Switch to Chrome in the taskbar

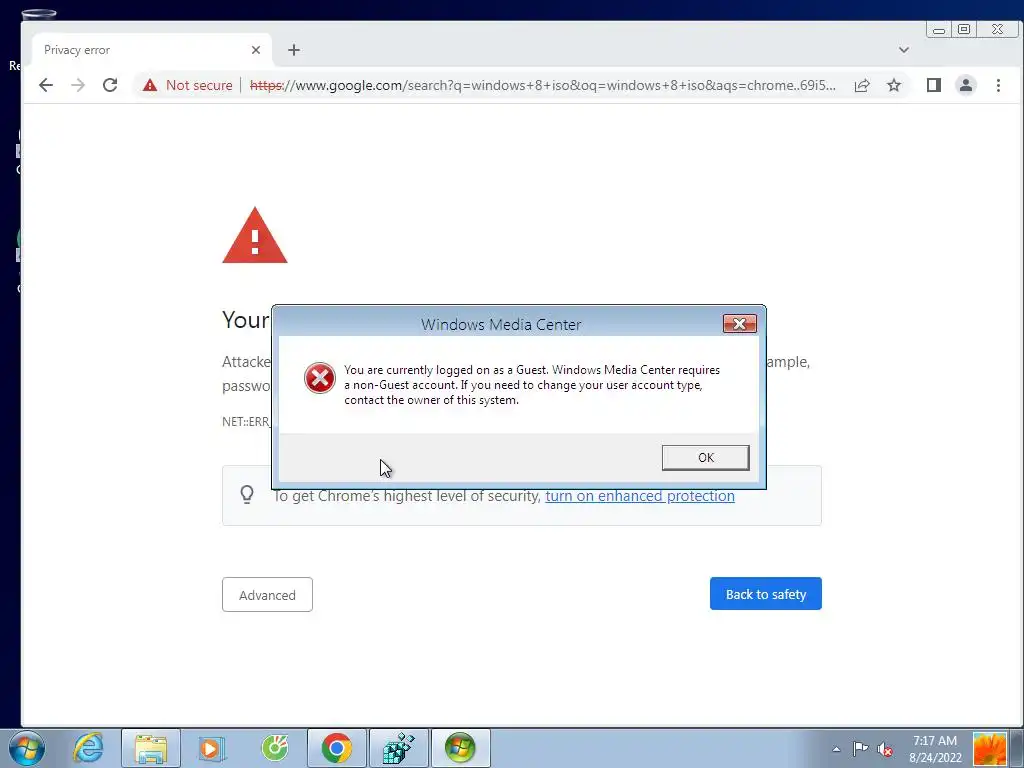tap(337, 748)
